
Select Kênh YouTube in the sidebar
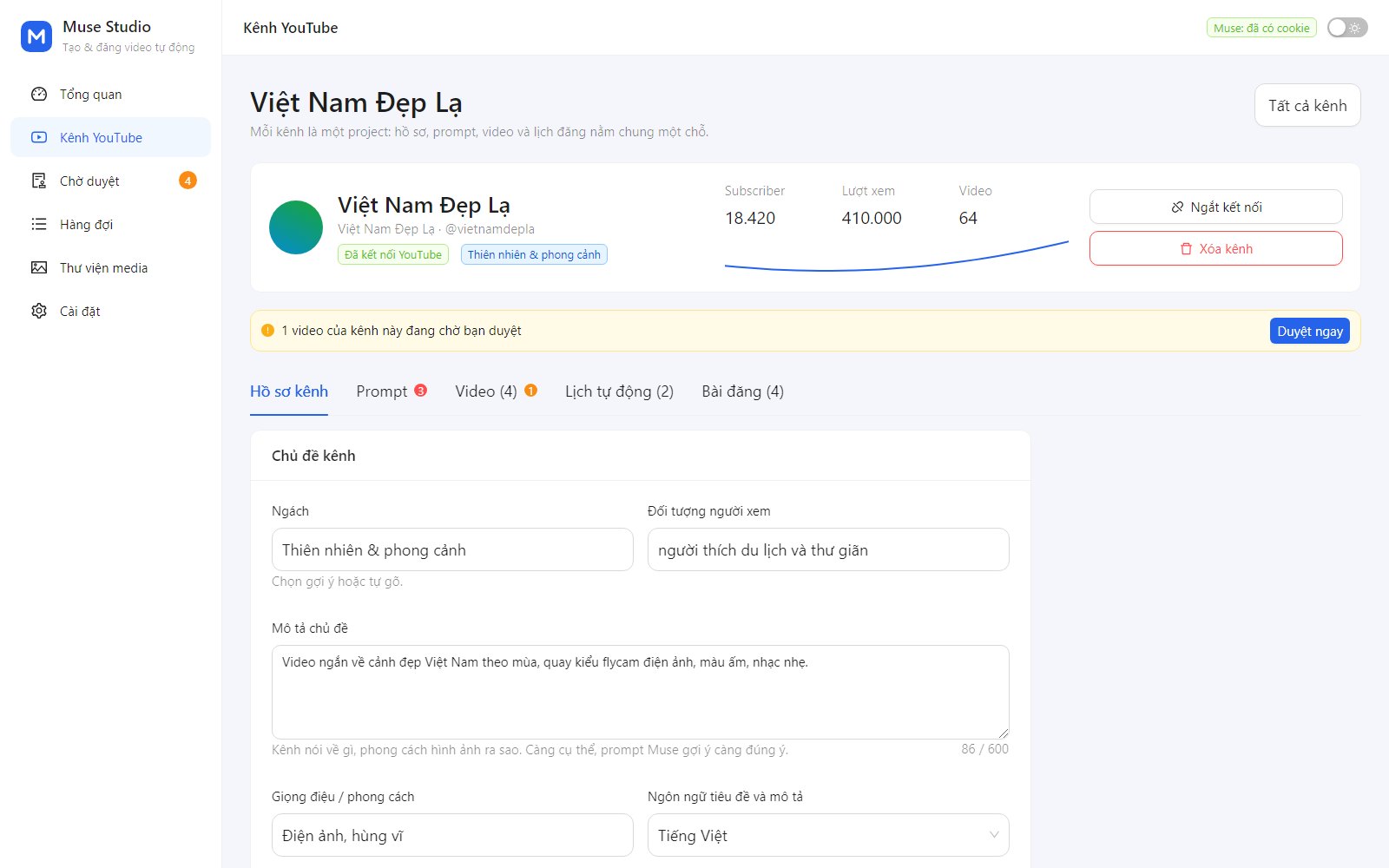(110, 137)
